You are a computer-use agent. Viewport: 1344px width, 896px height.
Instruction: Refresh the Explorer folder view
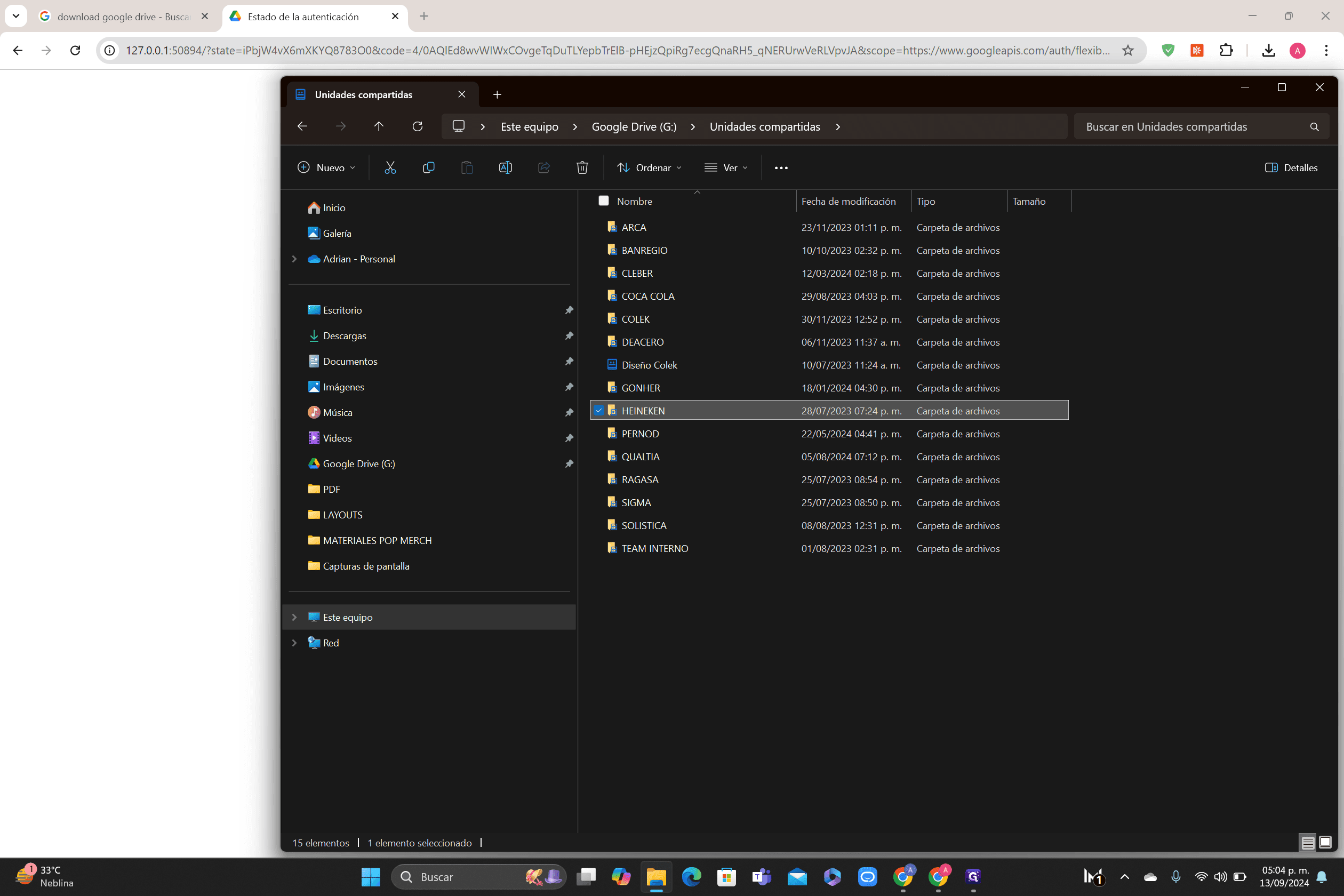(418, 126)
